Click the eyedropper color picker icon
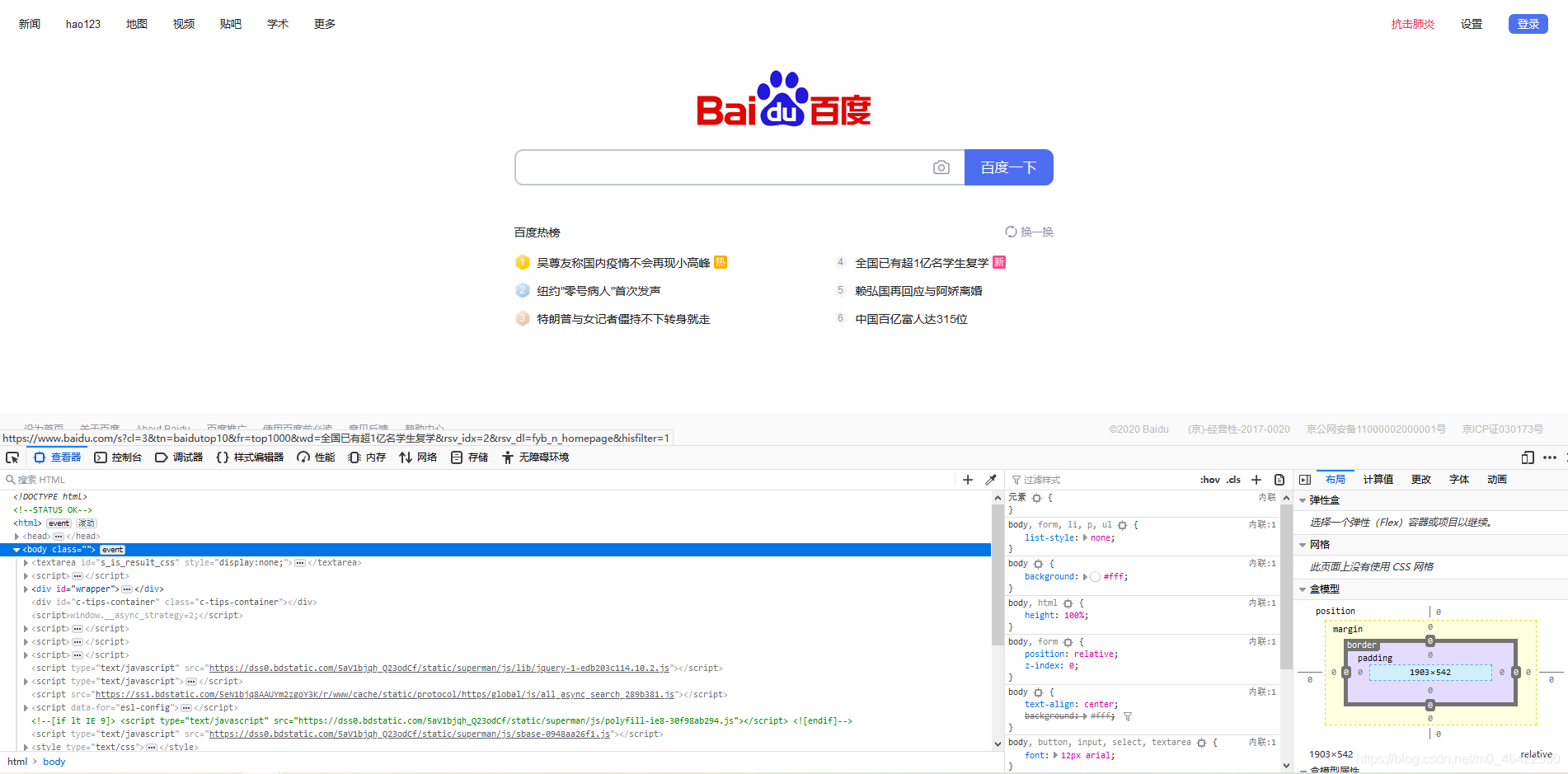Viewport: 1568px width, 774px height. [x=991, y=480]
